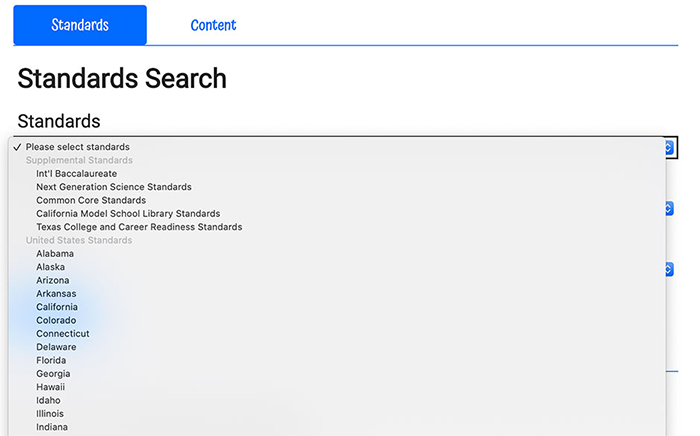Image resolution: width=700 pixels, height=436 pixels.
Task: Open the second blue dropdown arrow
Action: point(669,208)
